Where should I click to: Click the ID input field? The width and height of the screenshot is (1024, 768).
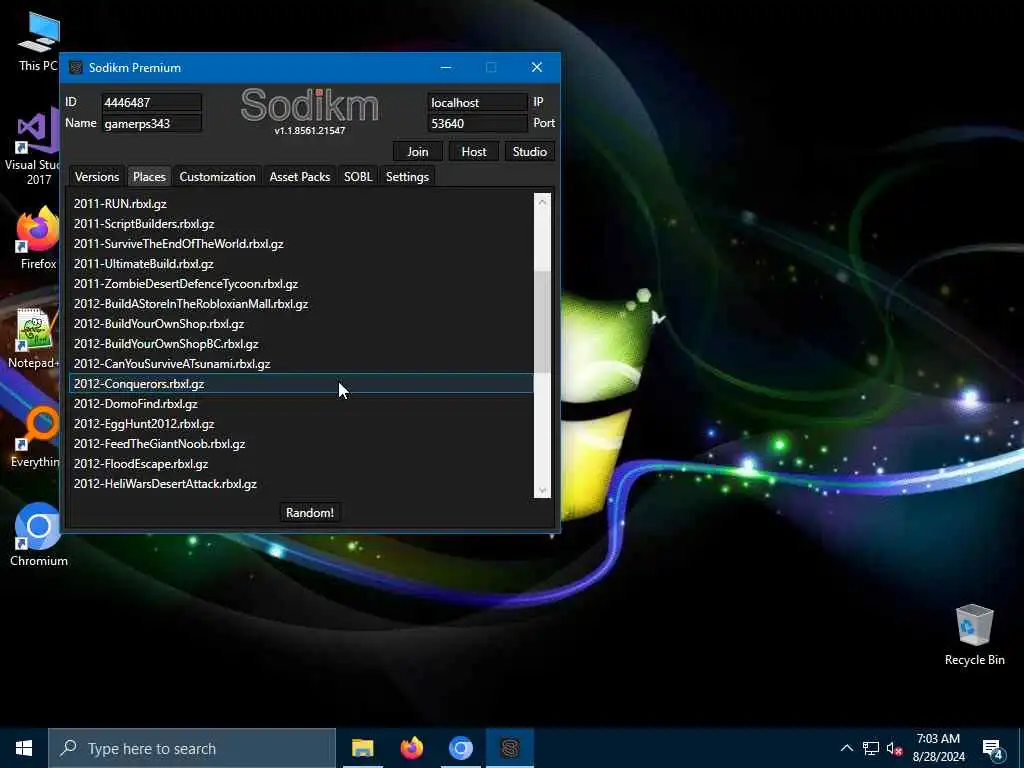[152, 103]
